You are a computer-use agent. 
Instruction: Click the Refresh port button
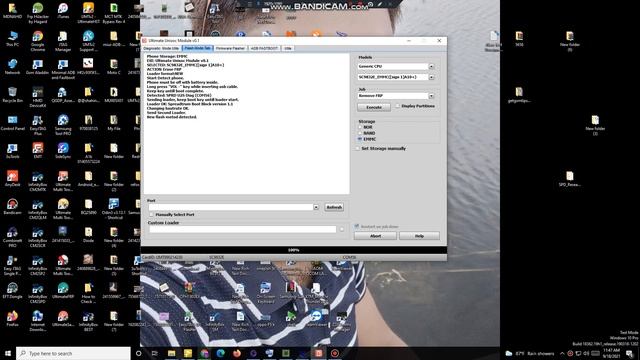tap(334, 207)
